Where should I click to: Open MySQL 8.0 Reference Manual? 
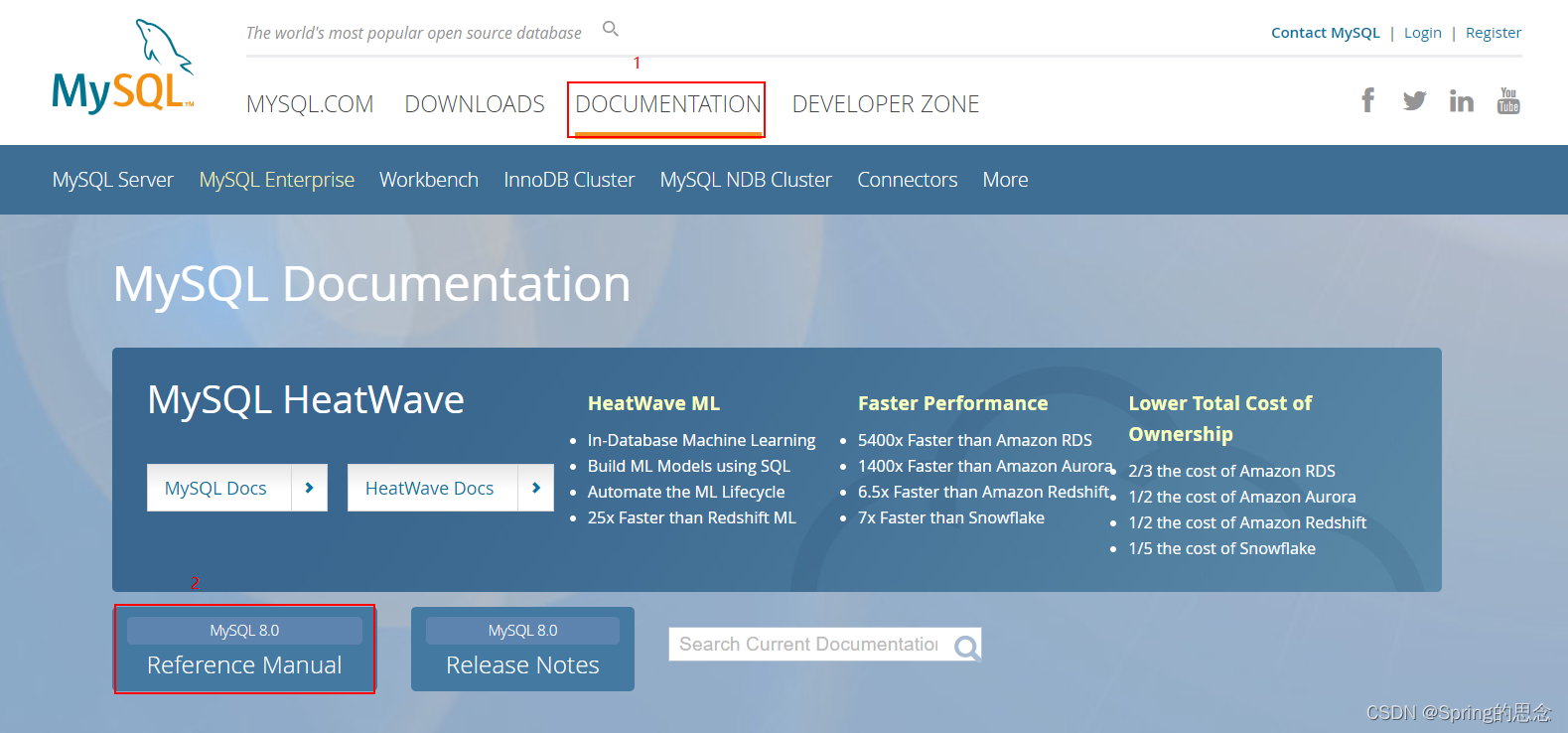(244, 650)
